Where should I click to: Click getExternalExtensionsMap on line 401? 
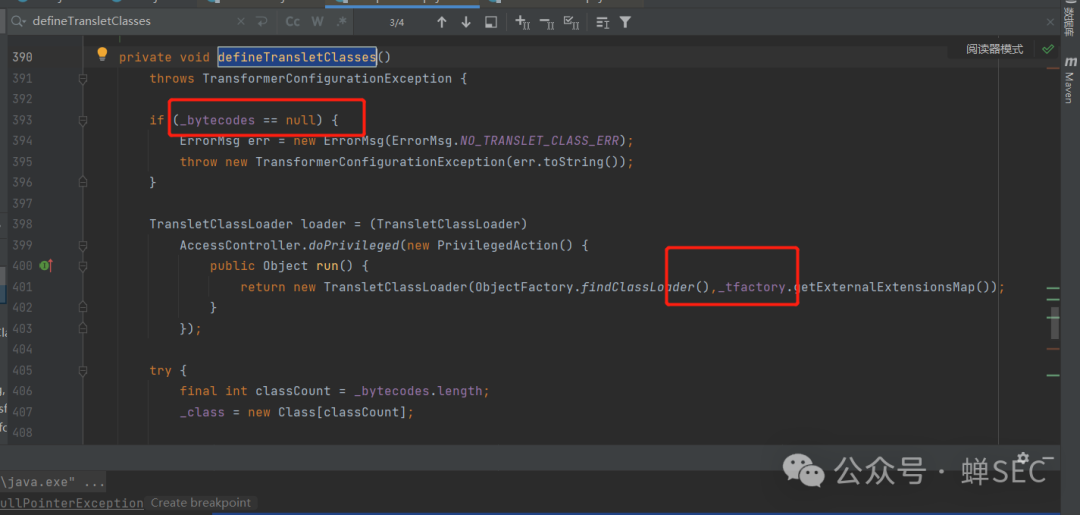pyautogui.click(x=884, y=287)
